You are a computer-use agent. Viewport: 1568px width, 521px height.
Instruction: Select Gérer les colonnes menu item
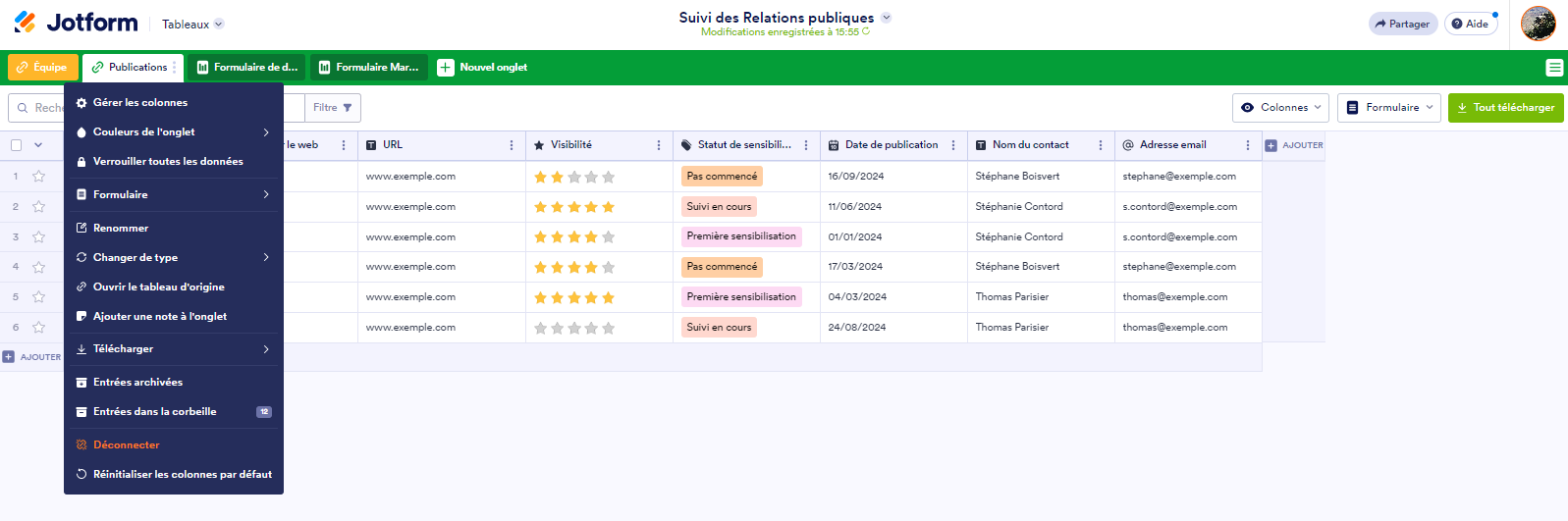click(140, 103)
